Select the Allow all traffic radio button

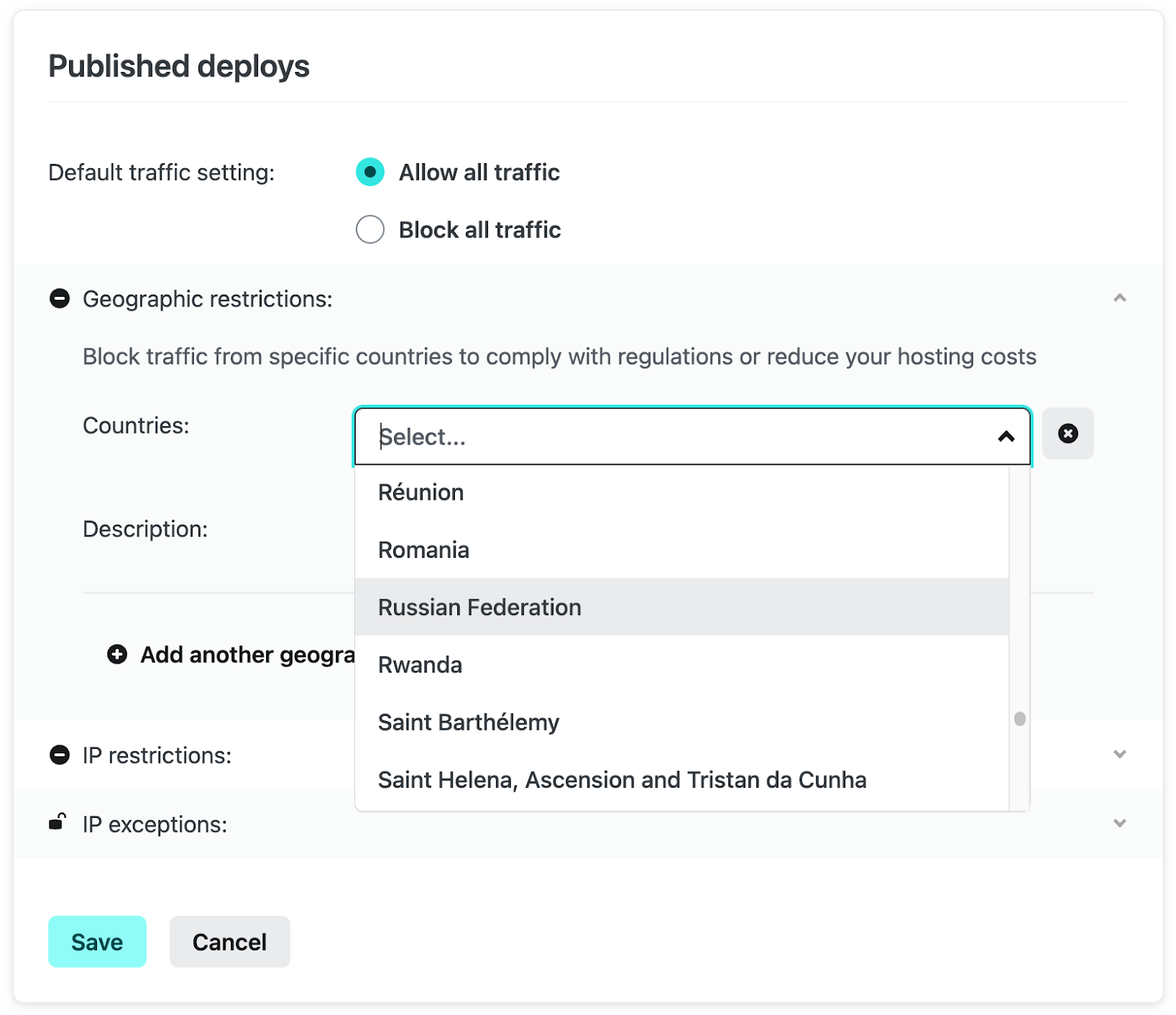(x=370, y=172)
